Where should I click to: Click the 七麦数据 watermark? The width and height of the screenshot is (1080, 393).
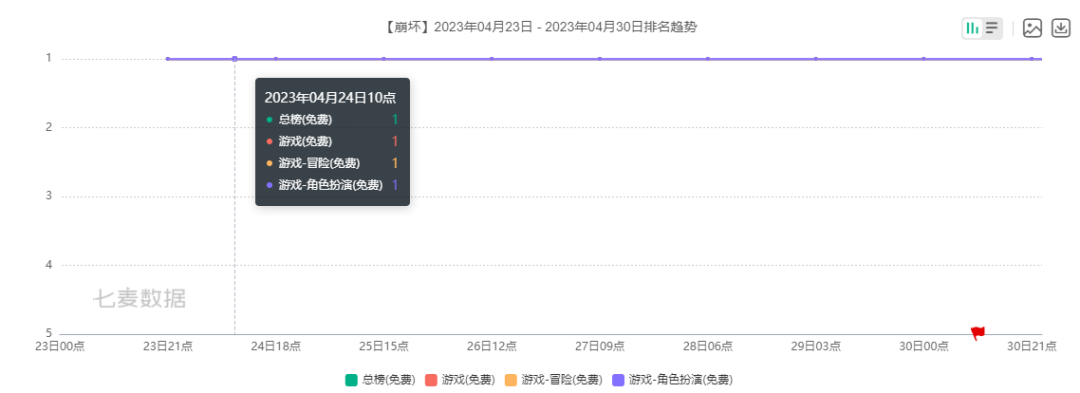pyautogui.click(x=140, y=298)
